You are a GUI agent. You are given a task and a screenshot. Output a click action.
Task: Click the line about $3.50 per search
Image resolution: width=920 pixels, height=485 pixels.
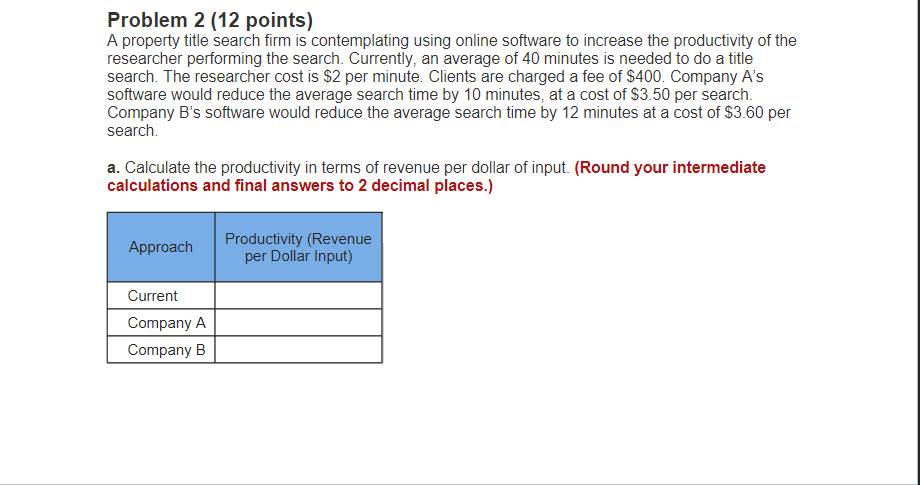[429, 94]
